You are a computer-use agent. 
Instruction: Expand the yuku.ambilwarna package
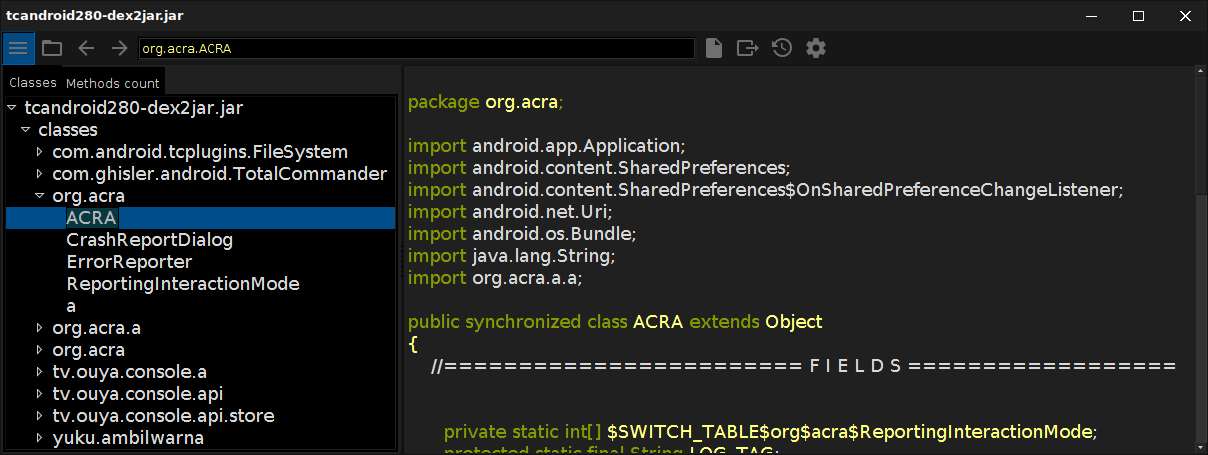tap(40, 437)
